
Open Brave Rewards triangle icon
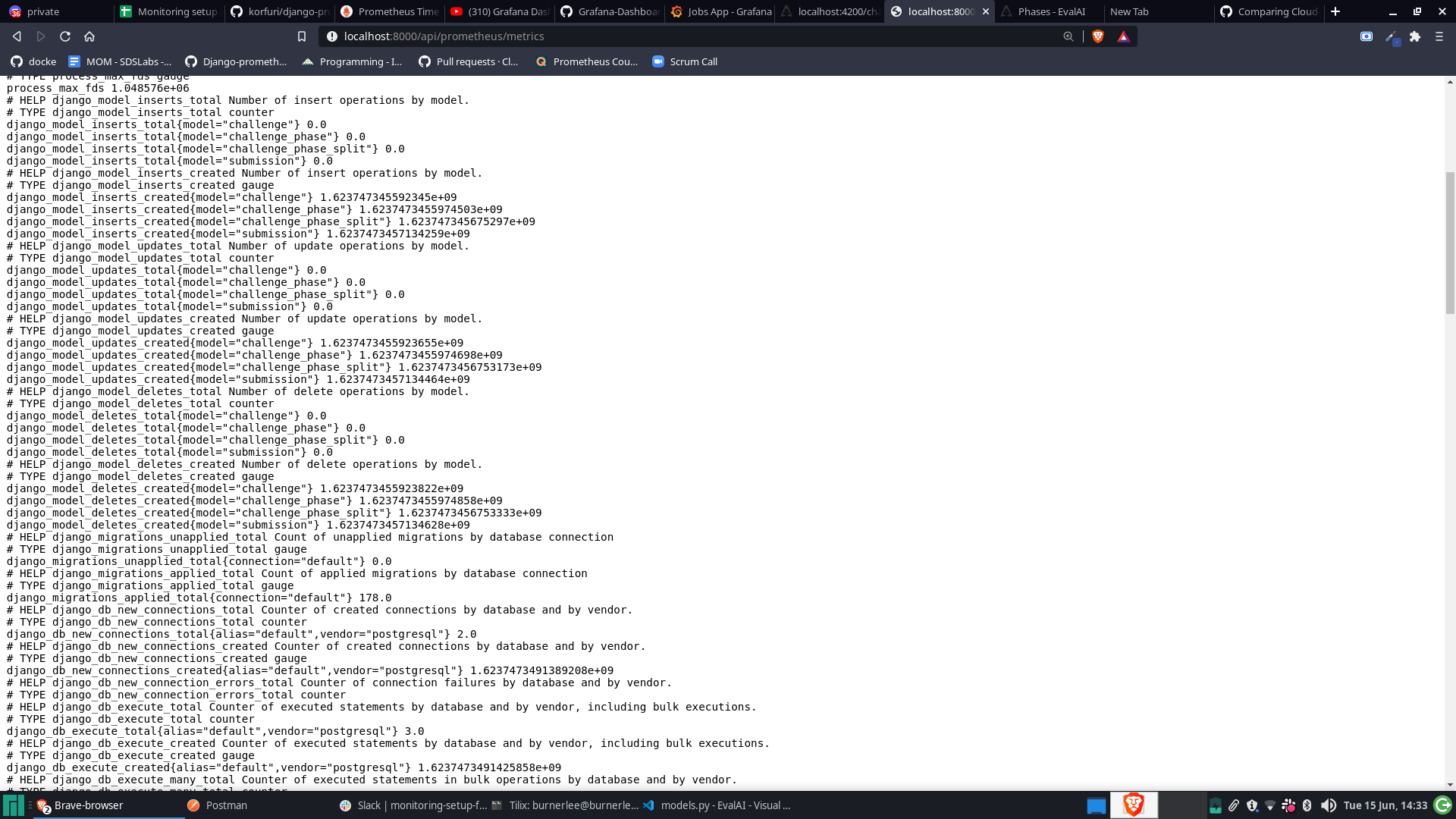1123,36
